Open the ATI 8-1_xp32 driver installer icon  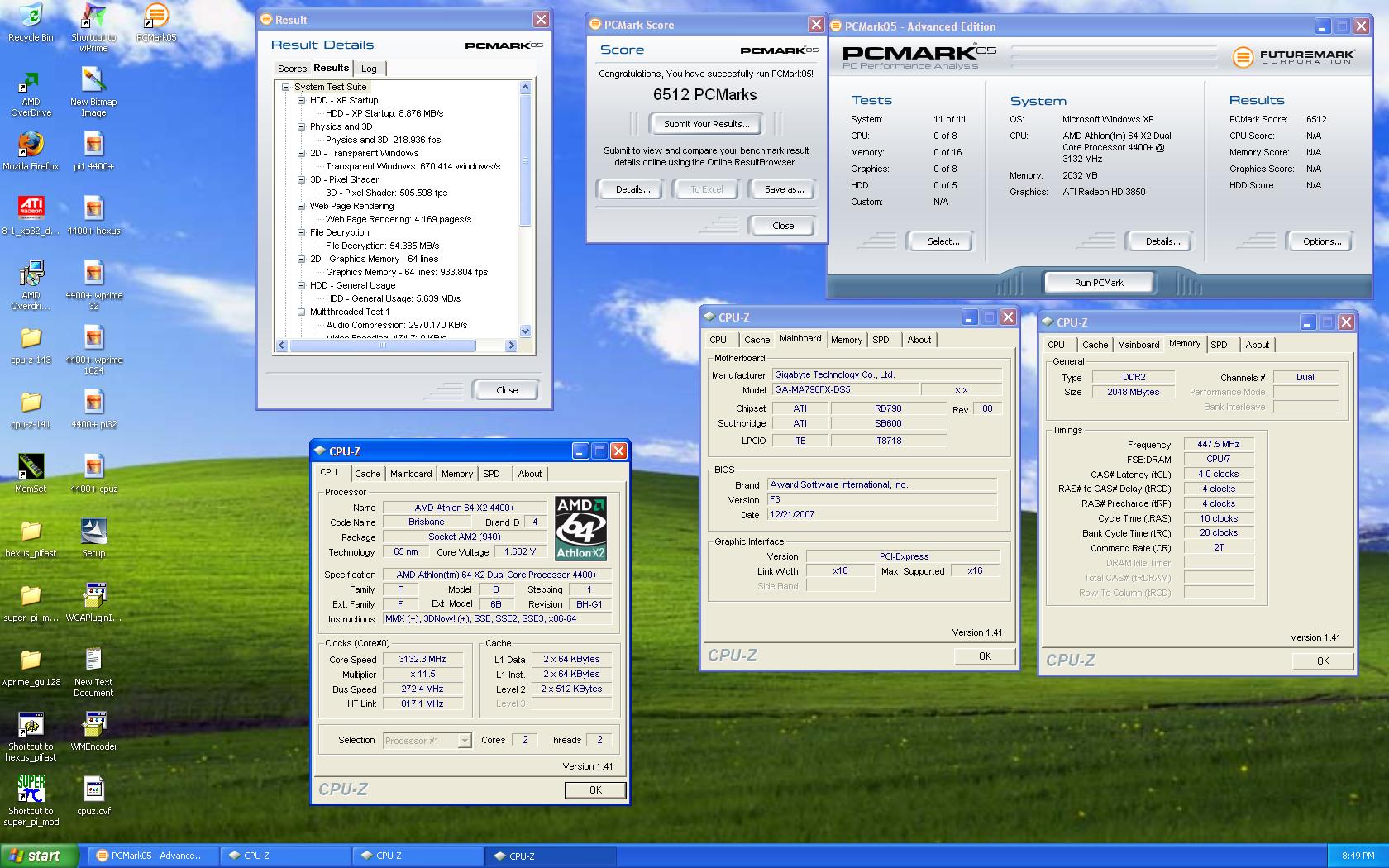coord(31,216)
